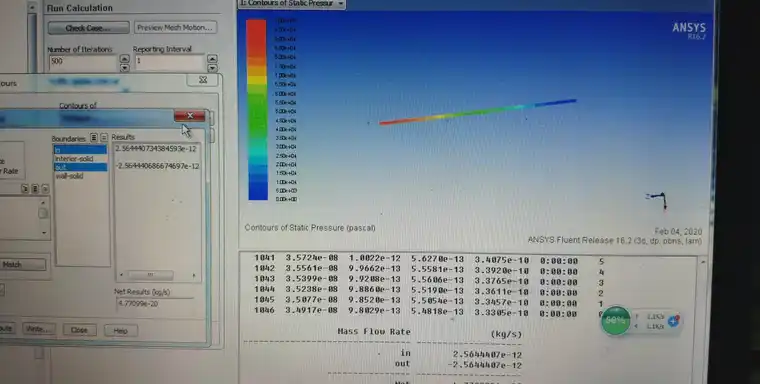Decrease Number of Iterations with down arrow
The height and width of the screenshot is (384, 760).
125,67
